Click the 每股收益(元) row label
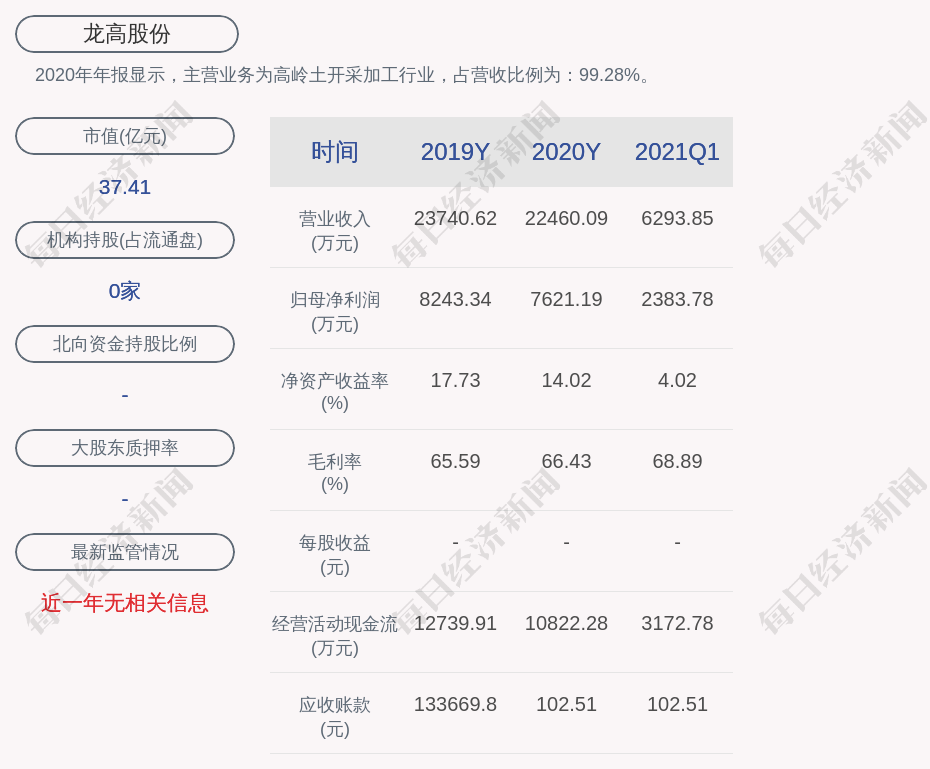Screen dimensions: 930x769 click(335, 554)
